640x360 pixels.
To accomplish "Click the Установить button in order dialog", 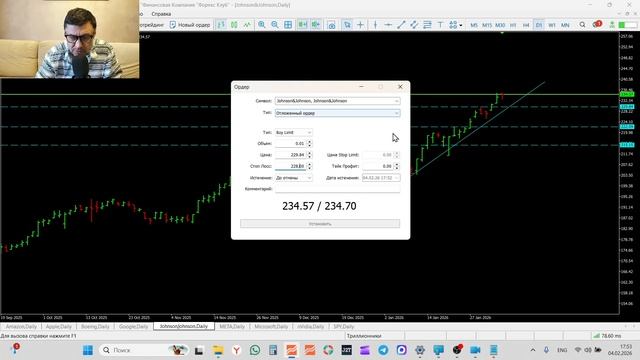I will 320,224.
